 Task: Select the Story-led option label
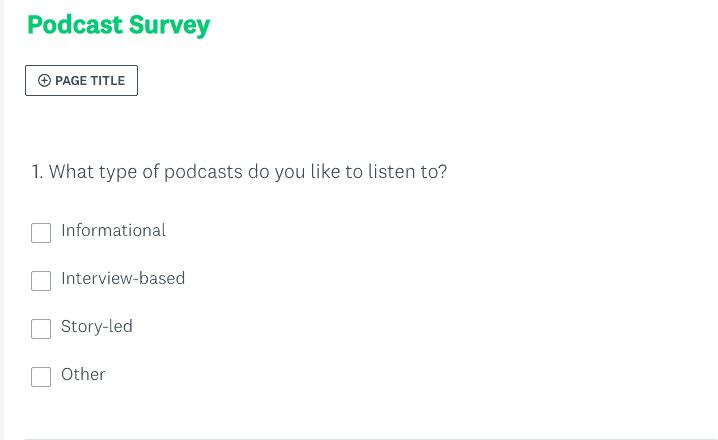point(97,327)
